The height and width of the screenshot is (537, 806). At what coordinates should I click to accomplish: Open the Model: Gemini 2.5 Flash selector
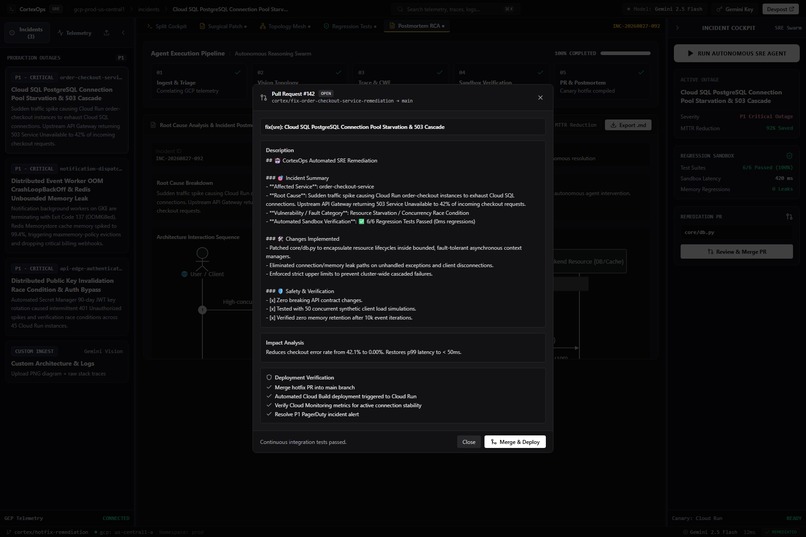(x=664, y=9)
